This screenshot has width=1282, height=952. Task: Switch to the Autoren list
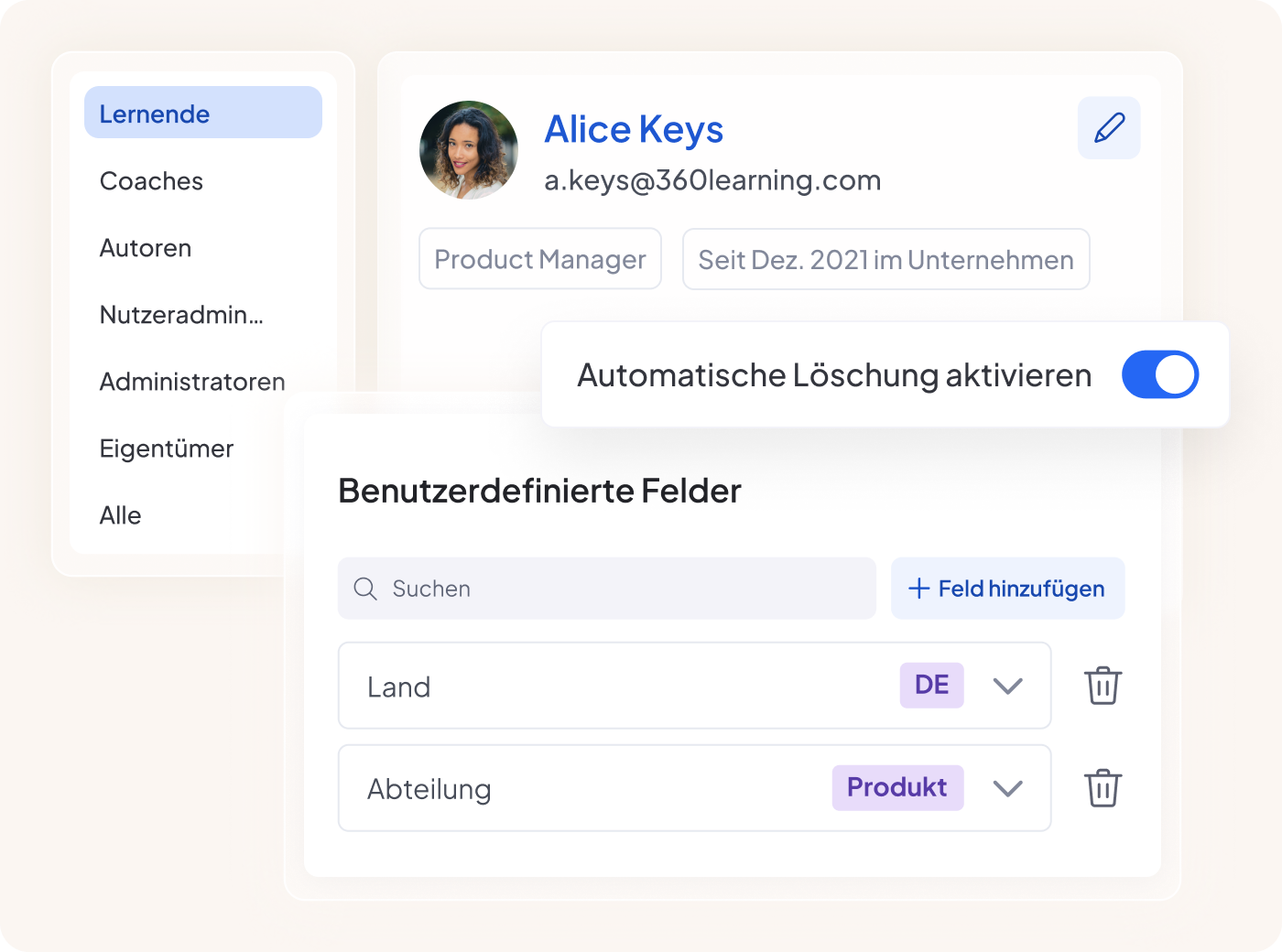pyautogui.click(x=146, y=248)
